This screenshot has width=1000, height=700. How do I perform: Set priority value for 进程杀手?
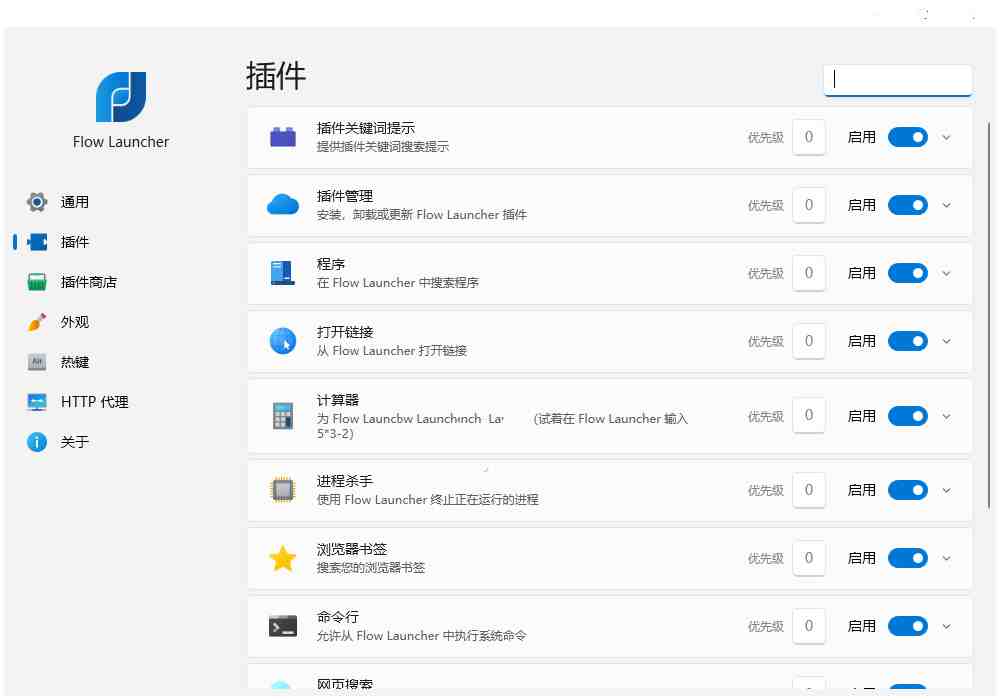(809, 489)
